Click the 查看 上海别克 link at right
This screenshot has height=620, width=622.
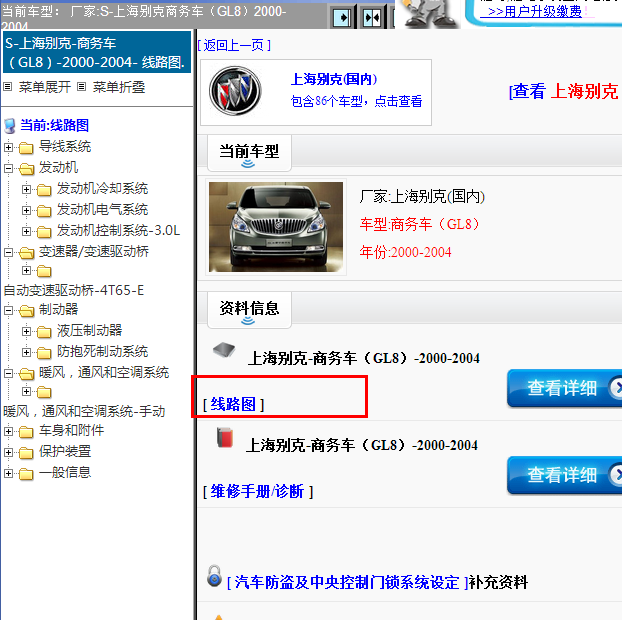pos(564,91)
